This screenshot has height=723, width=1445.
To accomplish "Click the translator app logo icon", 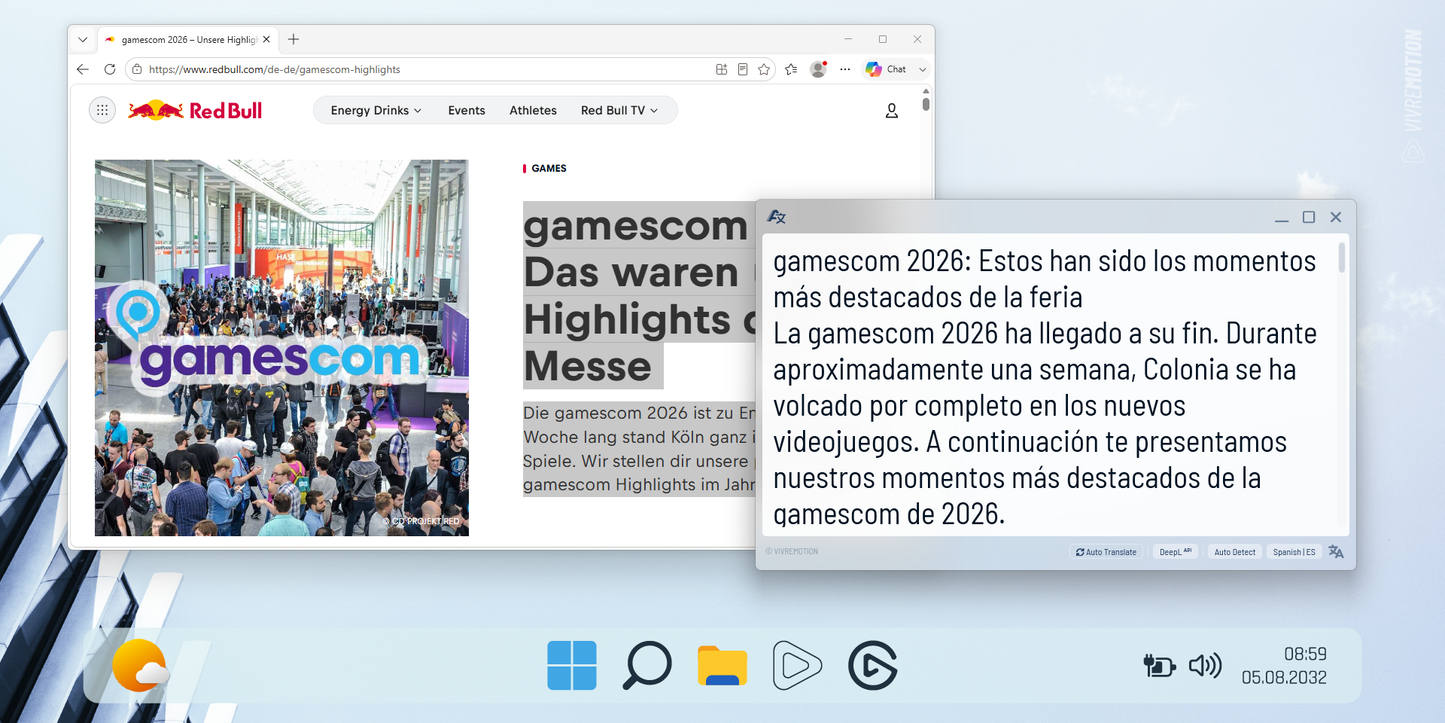I will [x=777, y=217].
